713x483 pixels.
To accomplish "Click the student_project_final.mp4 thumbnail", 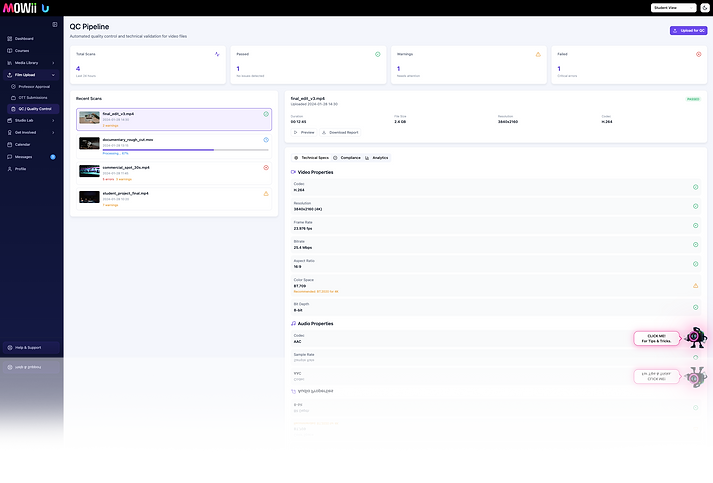I will point(89,197).
